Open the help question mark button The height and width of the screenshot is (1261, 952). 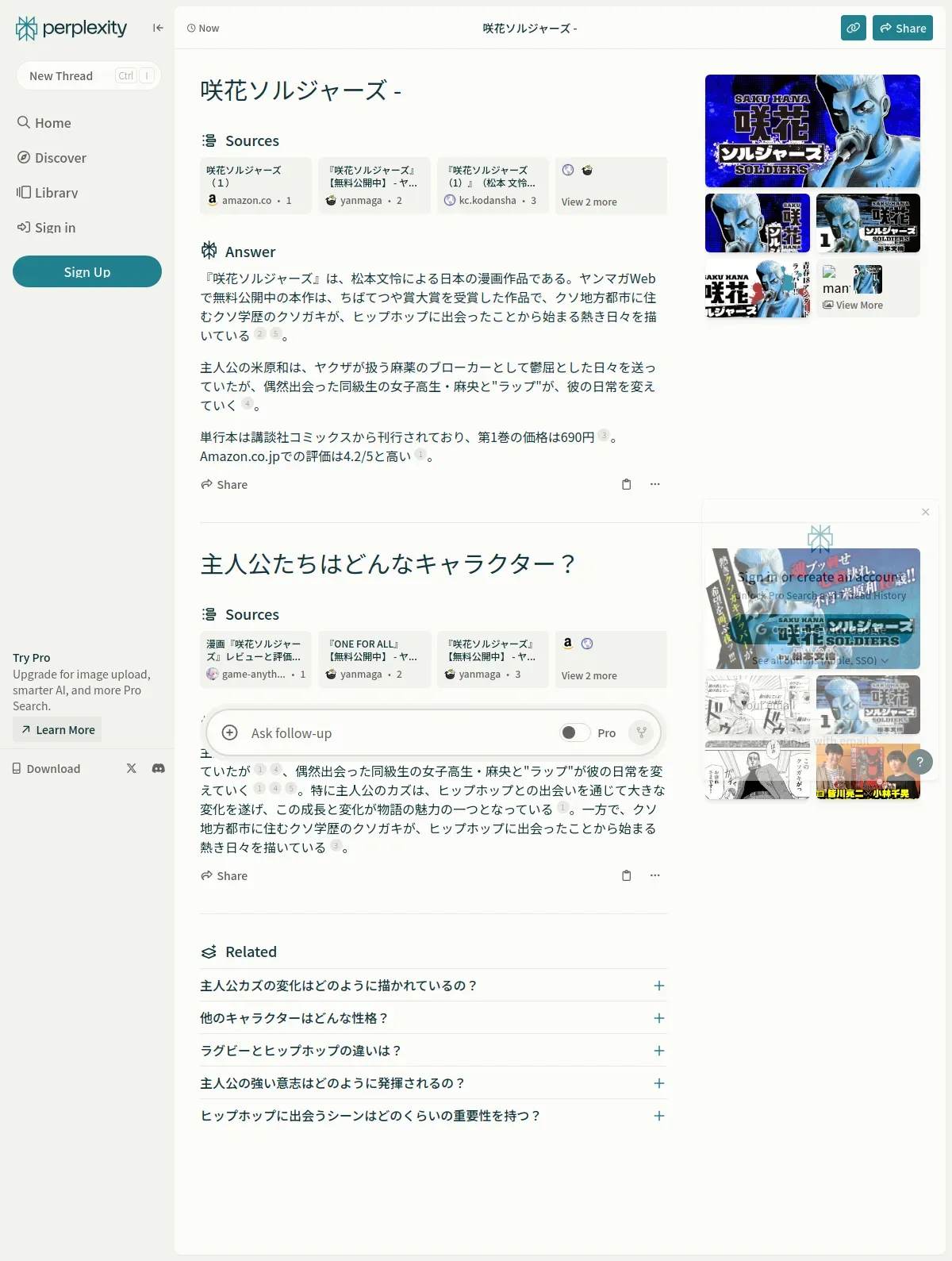920,762
